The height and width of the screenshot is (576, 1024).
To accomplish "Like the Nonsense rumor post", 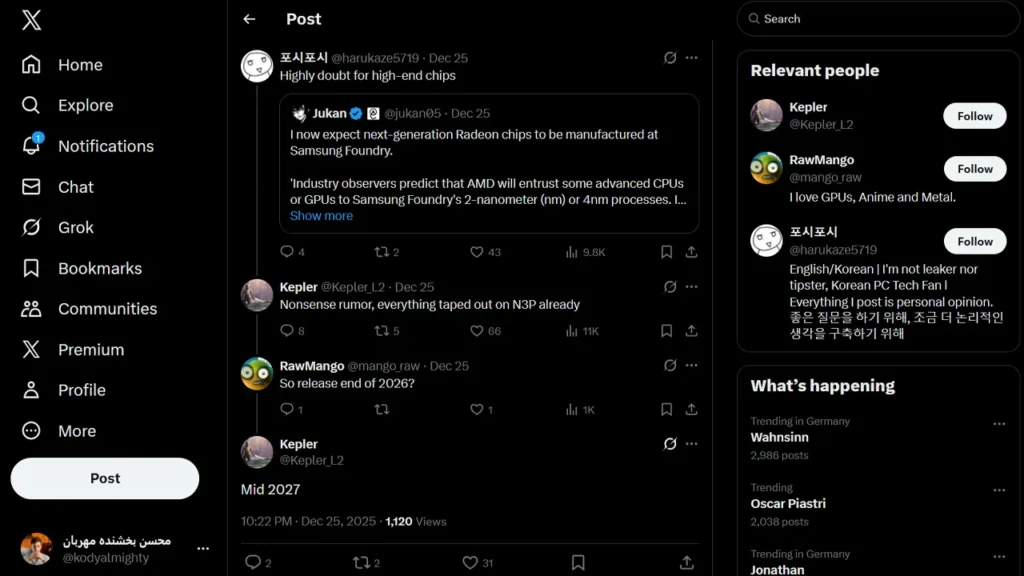I will click(x=477, y=330).
